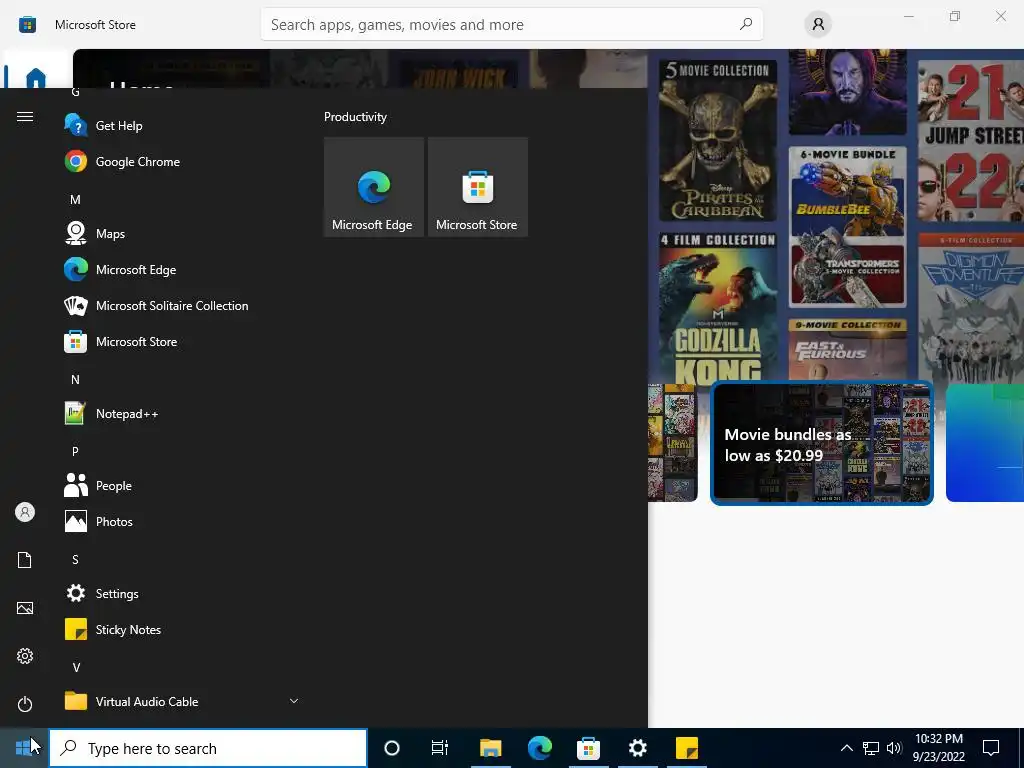The image size is (1024, 768).
Task: Click the Microsoft Edge tile under Productivity
Action: 374,187
